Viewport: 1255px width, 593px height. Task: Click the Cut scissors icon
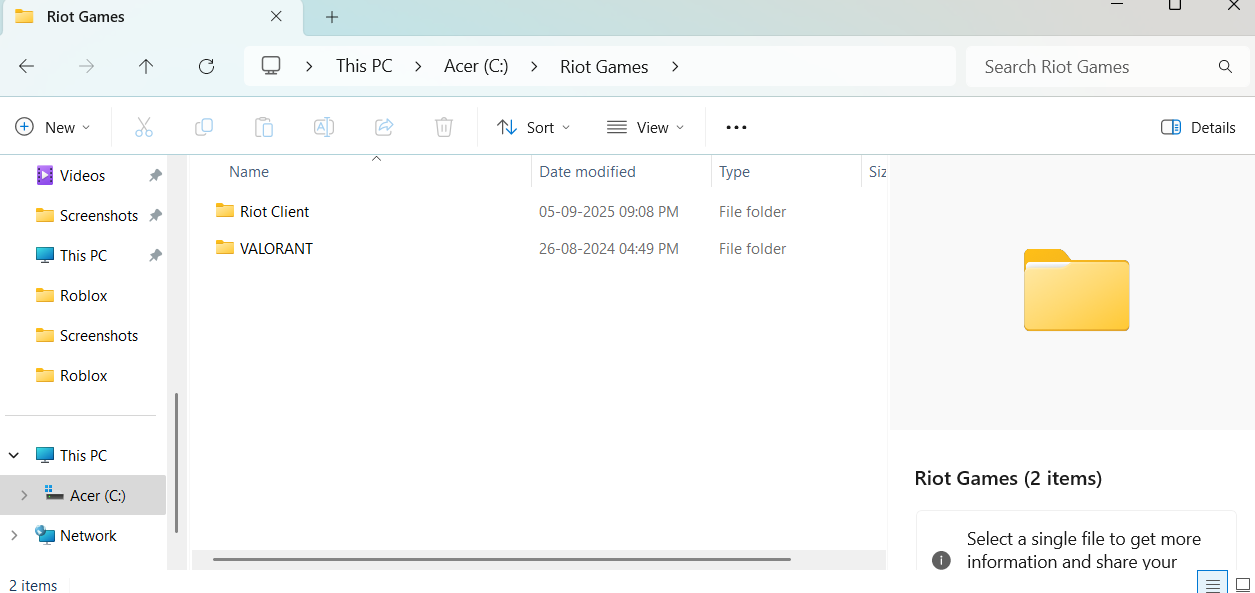click(x=144, y=127)
